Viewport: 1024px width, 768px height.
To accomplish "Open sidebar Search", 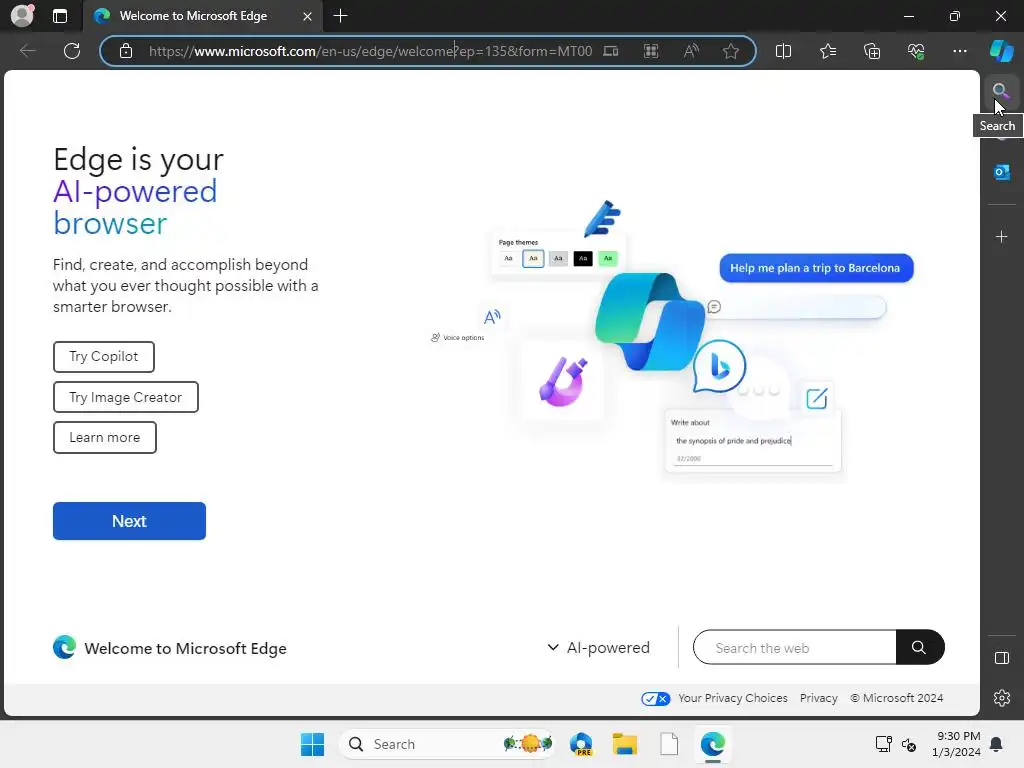I will pyautogui.click(x=1000, y=91).
